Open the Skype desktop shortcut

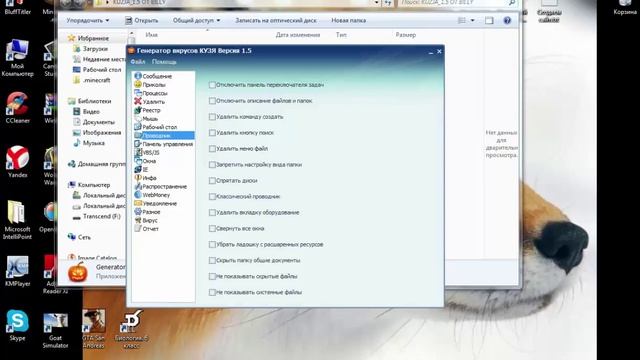(18, 325)
